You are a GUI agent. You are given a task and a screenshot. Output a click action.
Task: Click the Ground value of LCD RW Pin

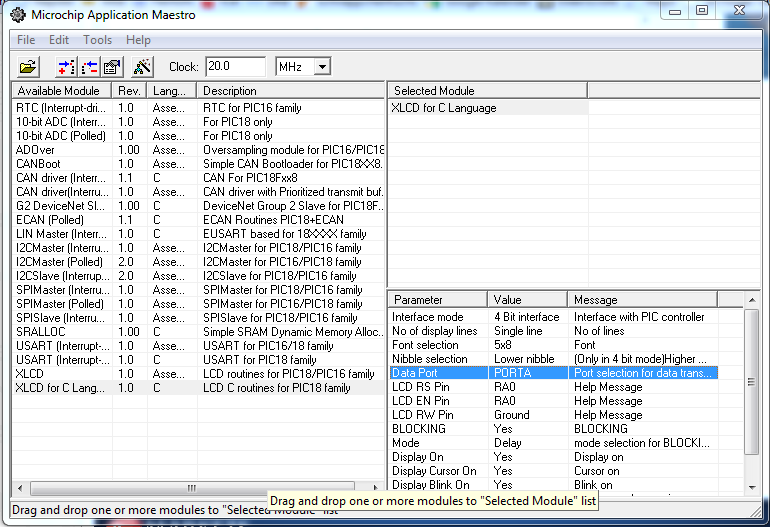pos(512,415)
